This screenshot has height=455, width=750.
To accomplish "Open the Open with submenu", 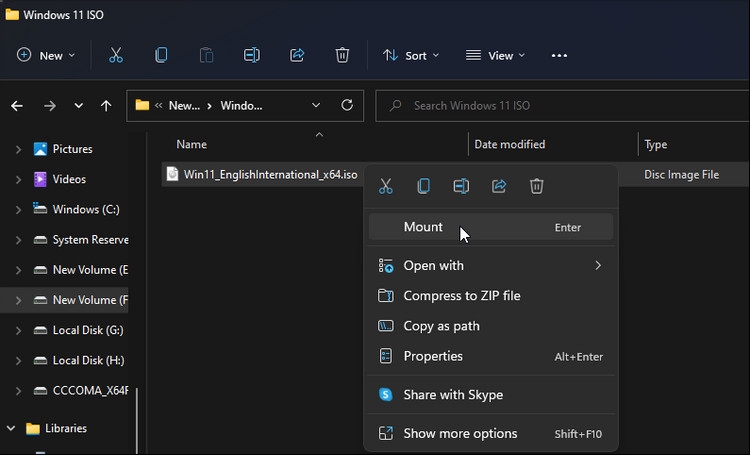I will coord(491,266).
